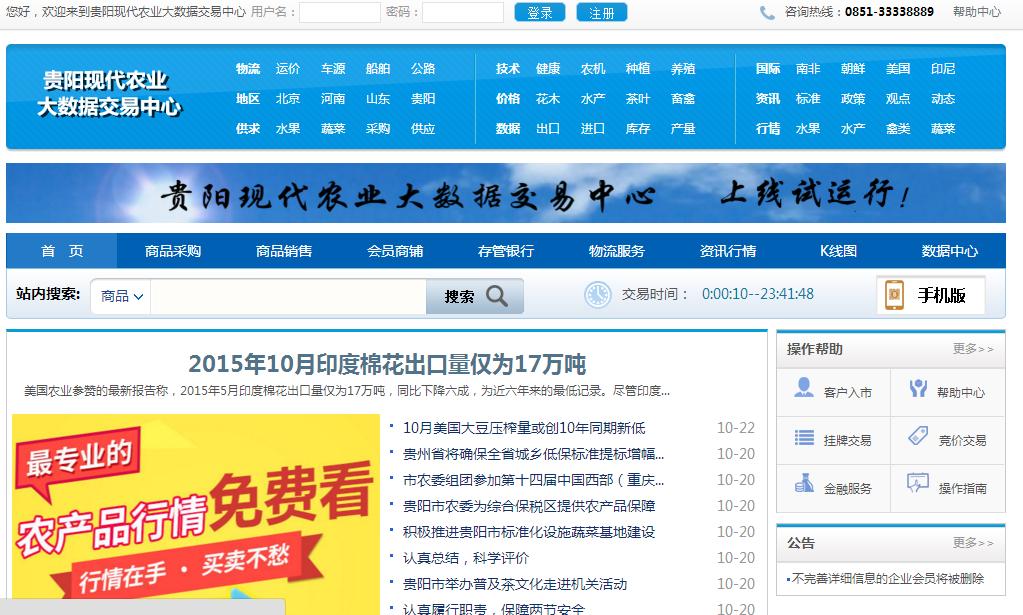This screenshot has width=1023, height=615.
Task: Switch to the 商品采购 navigation tab
Action: click(x=173, y=250)
